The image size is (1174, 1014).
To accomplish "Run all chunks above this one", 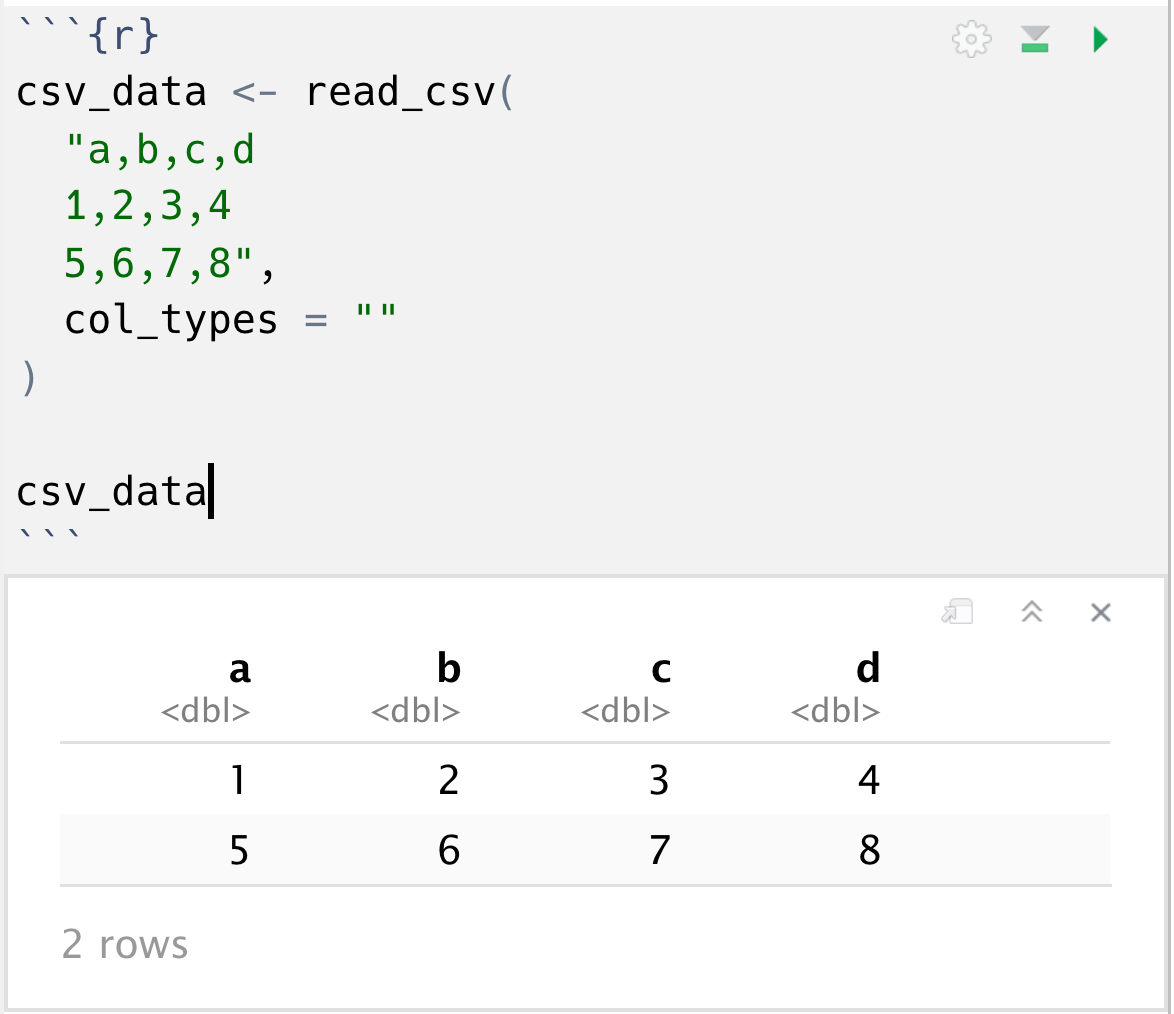I will click(x=1035, y=39).
